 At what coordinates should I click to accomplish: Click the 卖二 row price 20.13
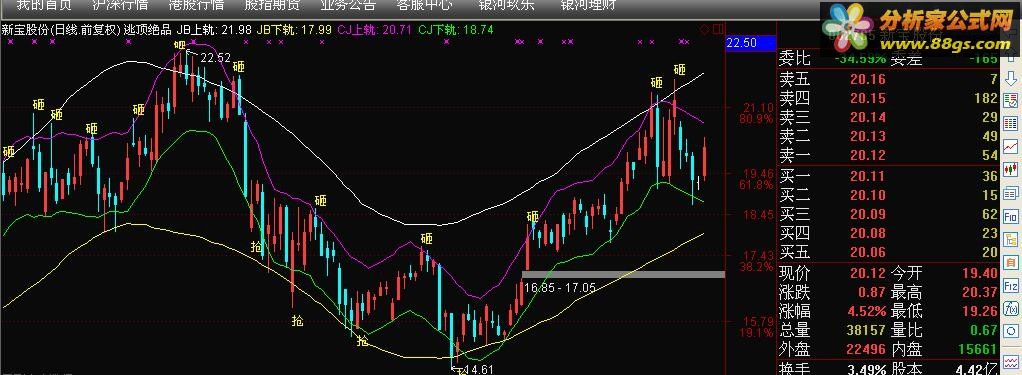tap(868, 136)
